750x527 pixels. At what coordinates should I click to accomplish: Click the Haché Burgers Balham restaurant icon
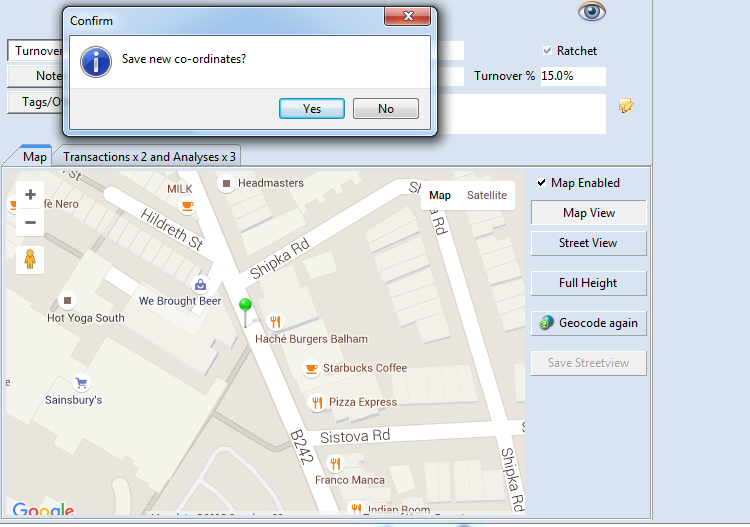[x=275, y=321]
